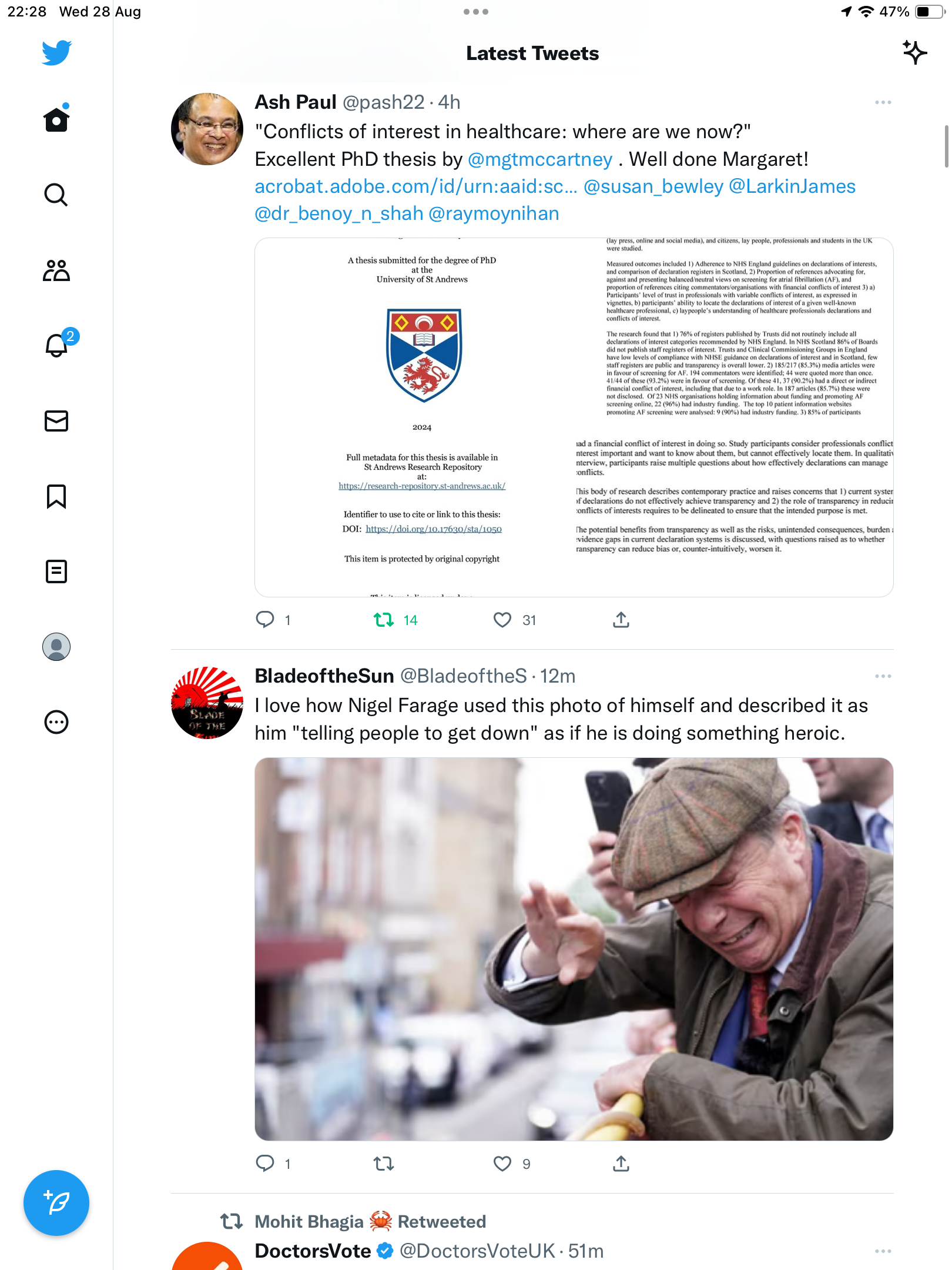This screenshot has height=1270, width=952.
Task: Open the Lists icon
Action: pos(56,571)
